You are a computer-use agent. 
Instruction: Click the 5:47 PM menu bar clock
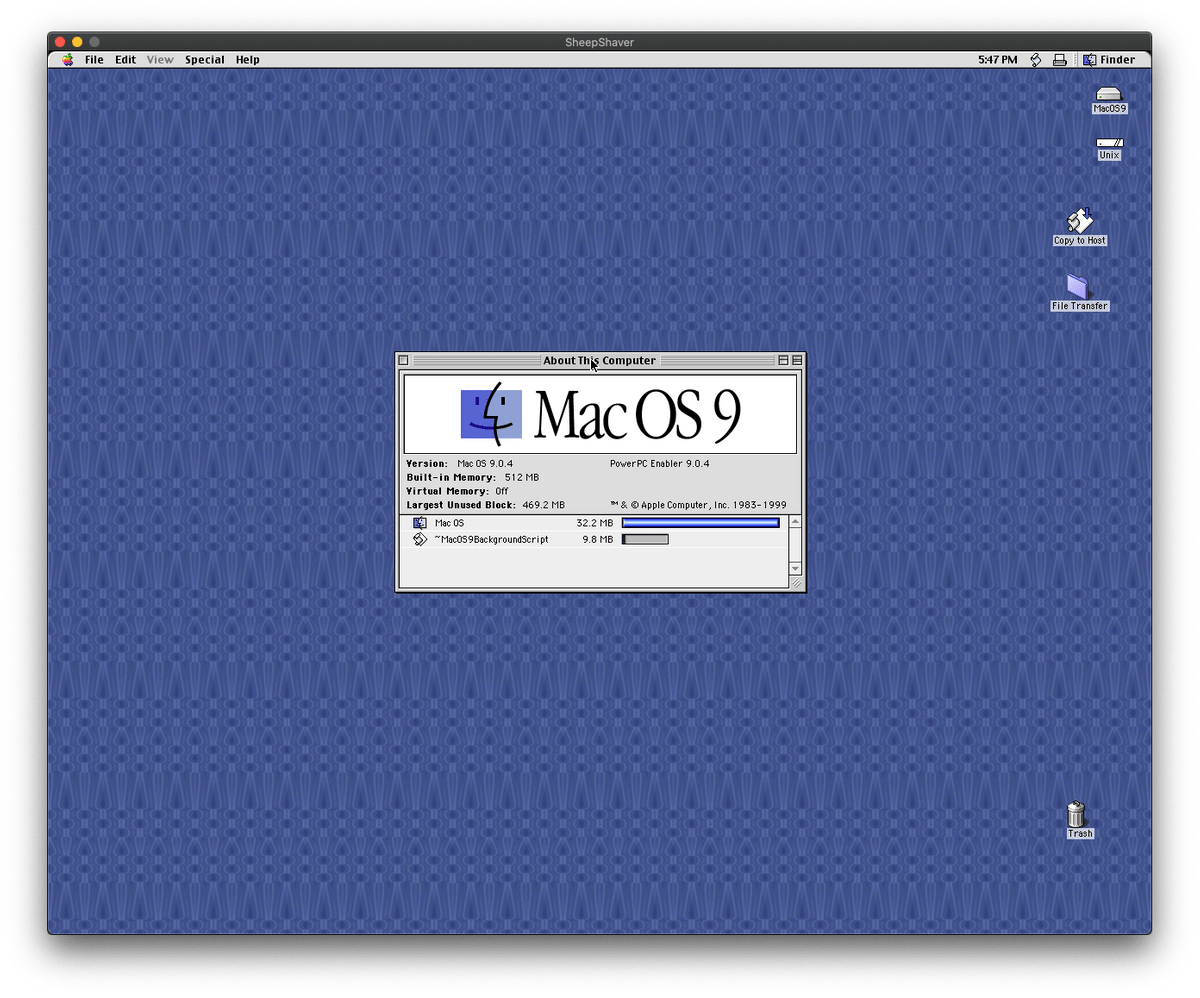point(997,60)
